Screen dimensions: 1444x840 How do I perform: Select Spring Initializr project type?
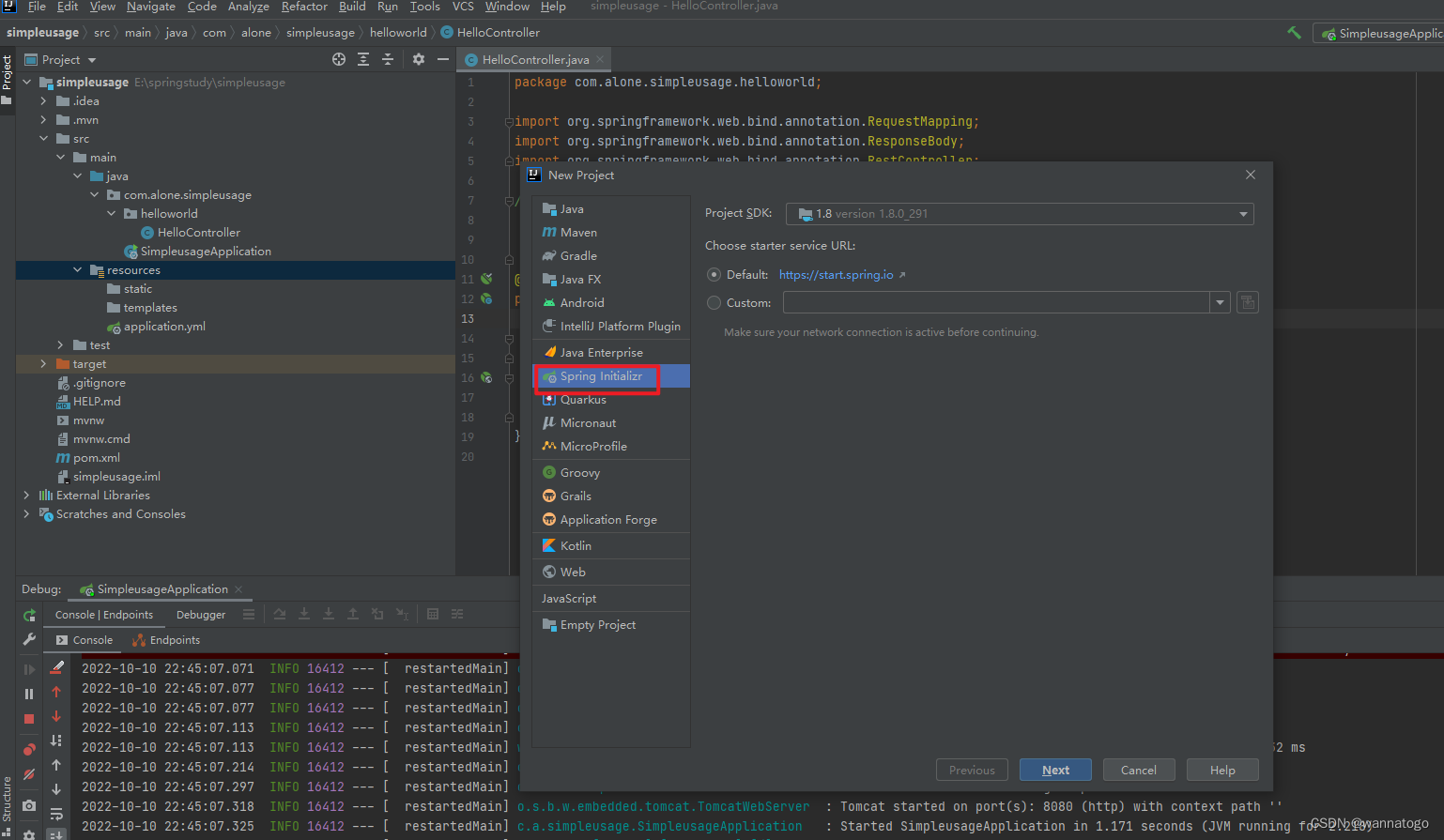(x=611, y=376)
